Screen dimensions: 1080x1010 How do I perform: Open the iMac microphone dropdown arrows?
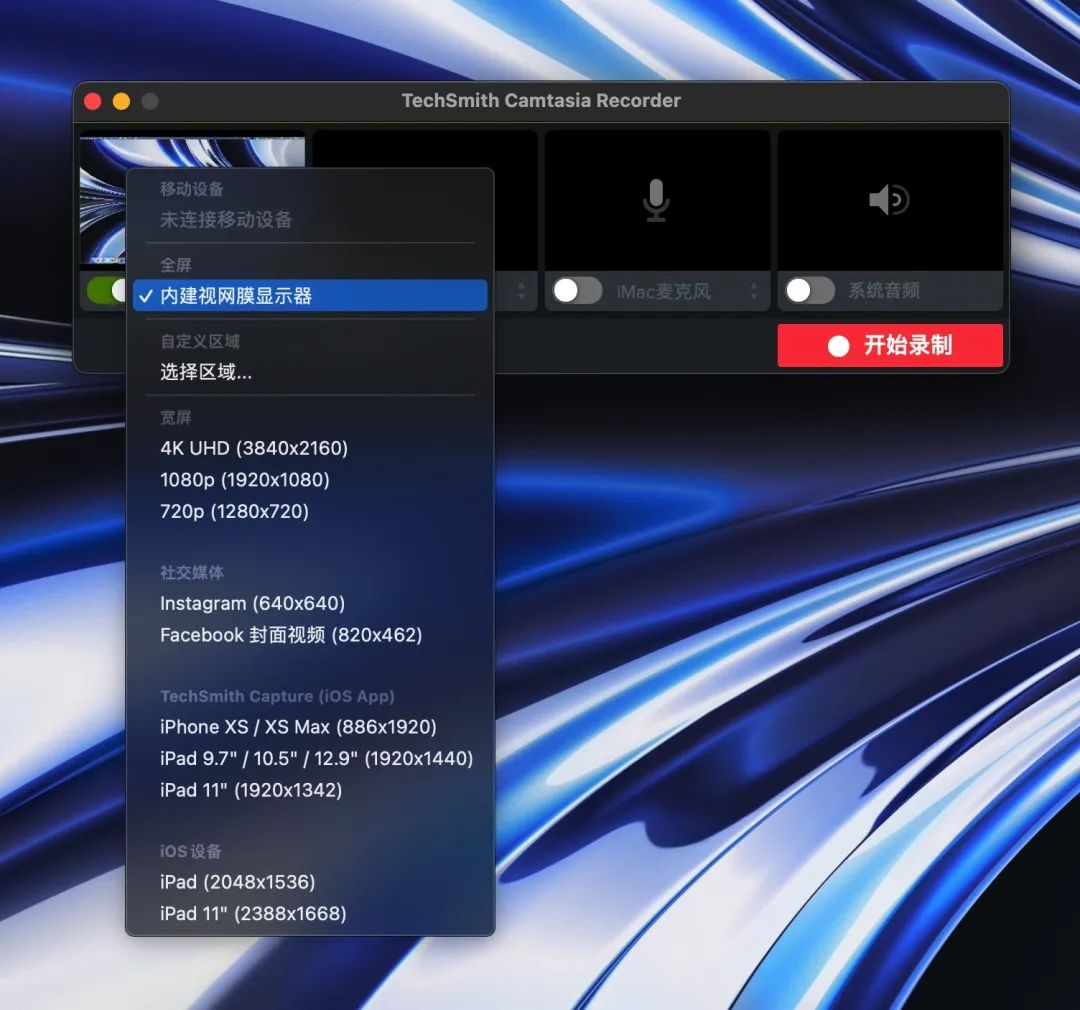point(754,291)
